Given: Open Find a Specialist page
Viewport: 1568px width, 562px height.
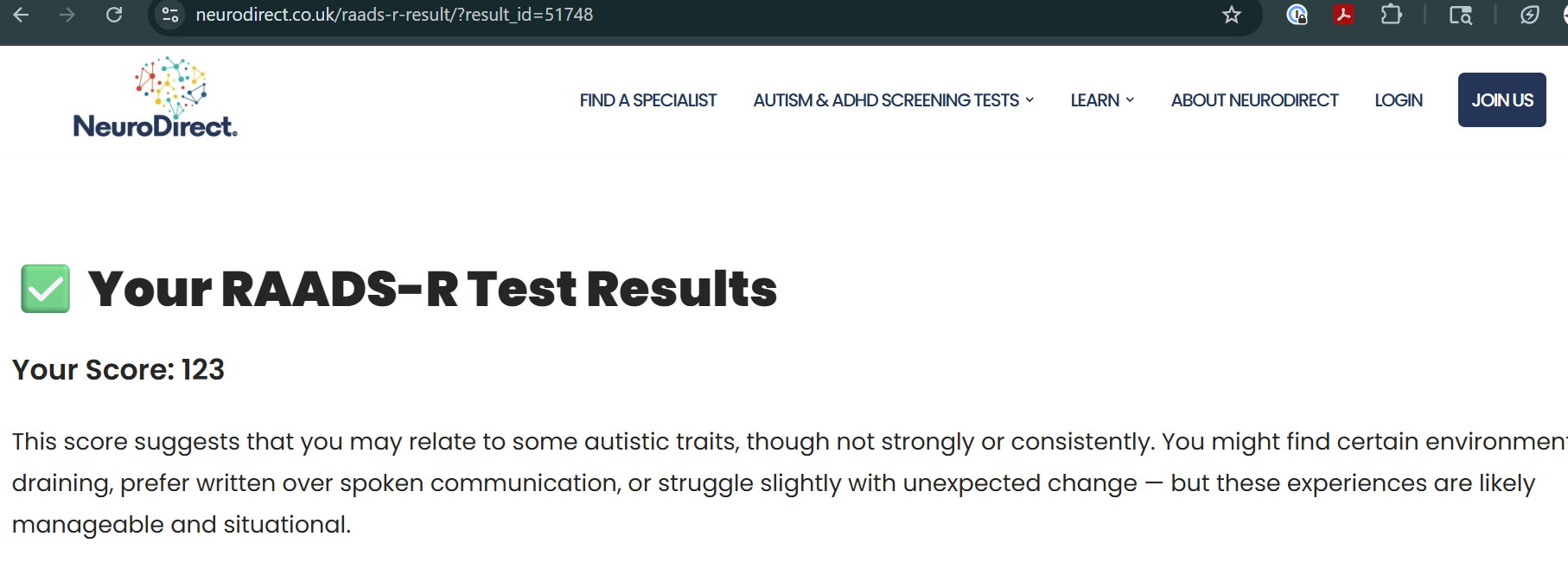Looking at the screenshot, I should pyautogui.click(x=647, y=100).
